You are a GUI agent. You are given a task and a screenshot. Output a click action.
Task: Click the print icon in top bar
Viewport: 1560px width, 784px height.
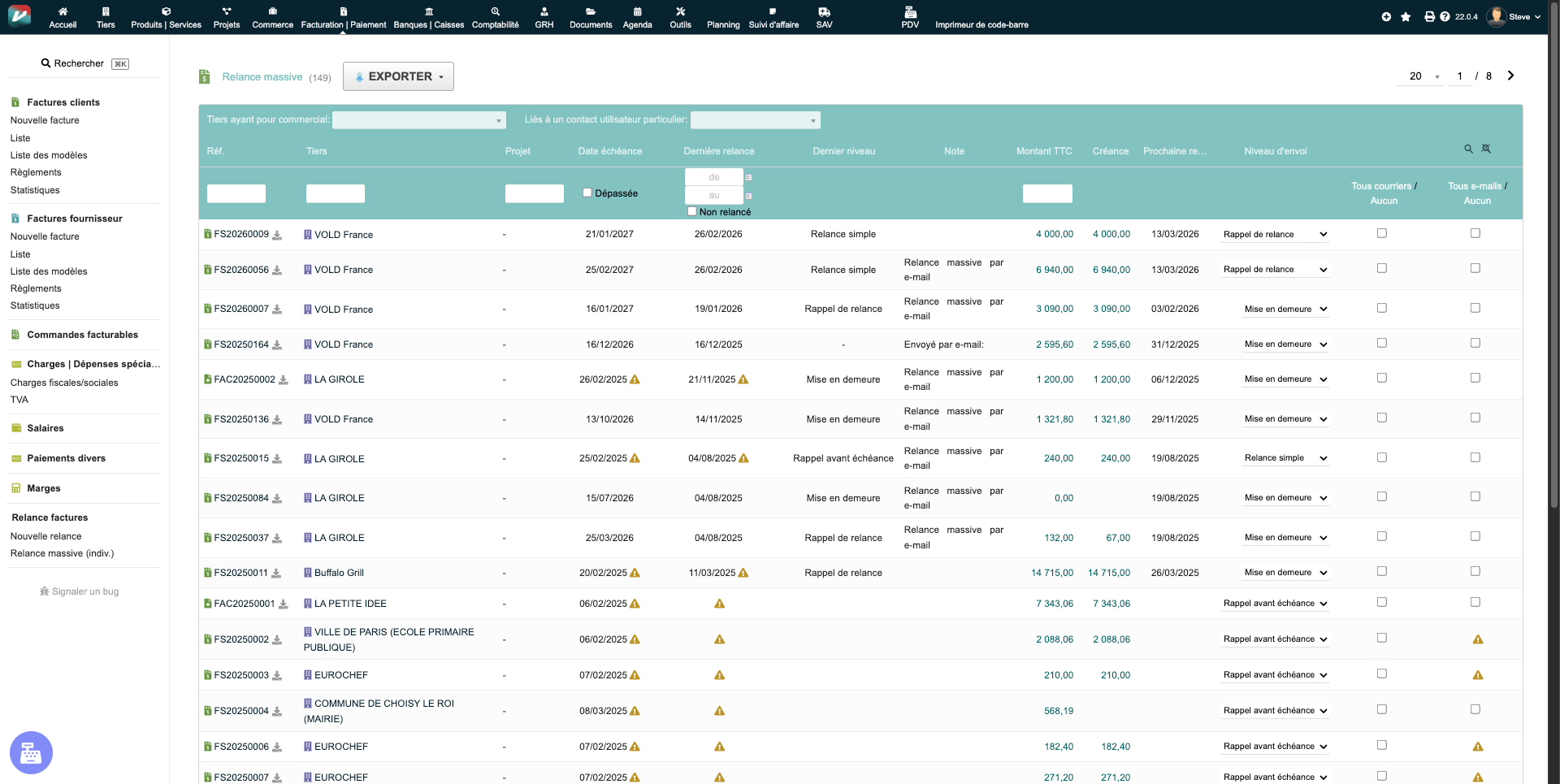pos(1429,17)
